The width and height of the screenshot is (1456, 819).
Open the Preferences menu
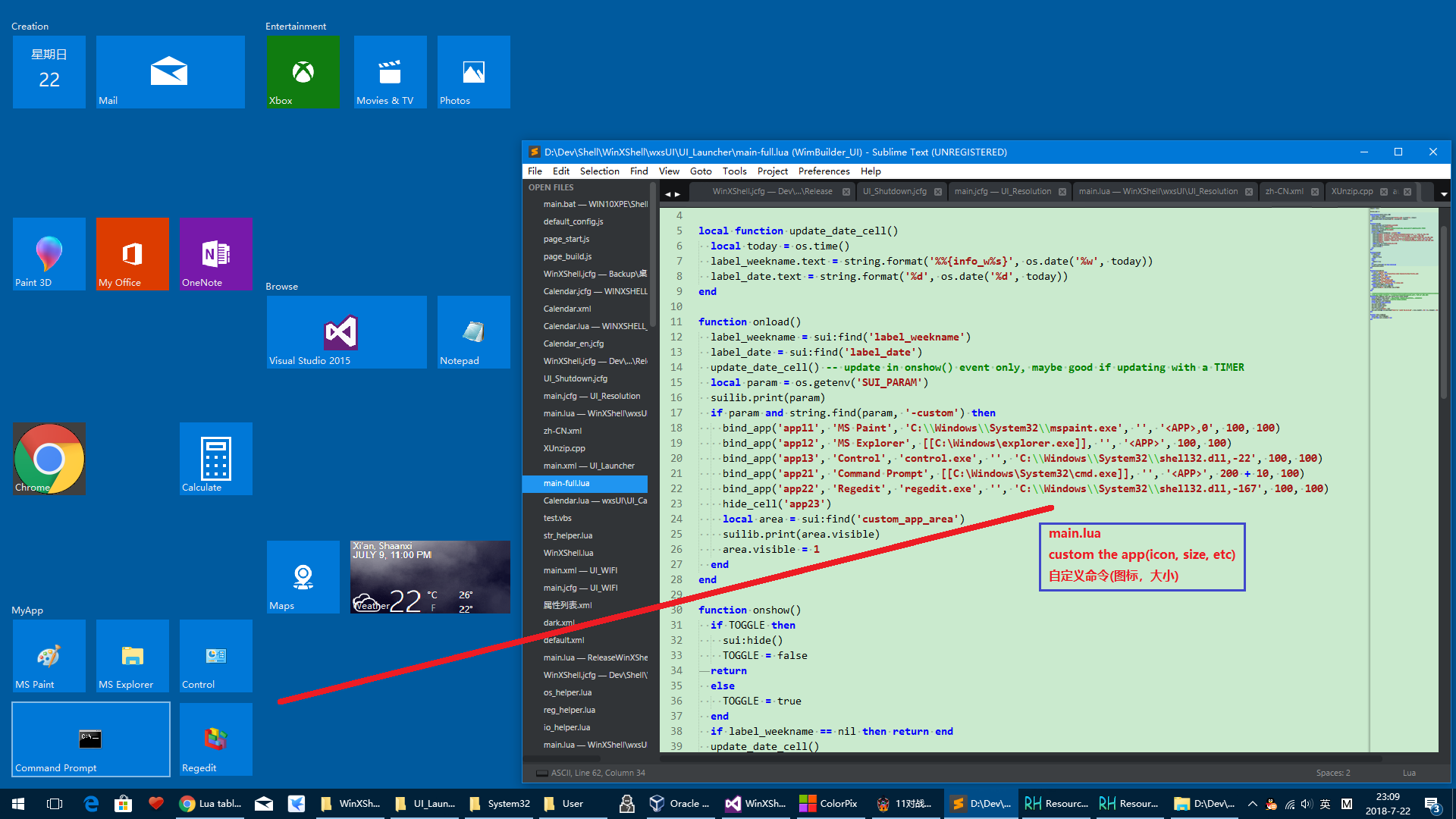tap(824, 171)
